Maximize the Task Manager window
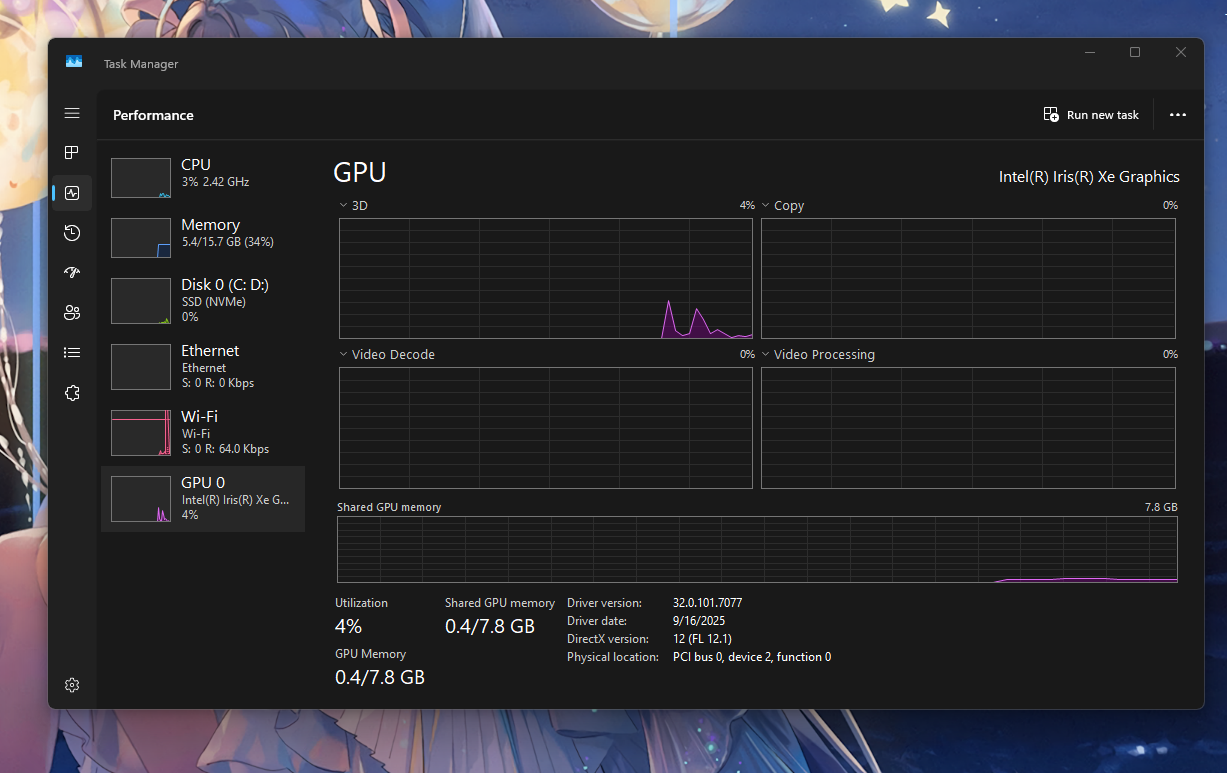This screenshot has height=773, width=1227. (1135, 52)
